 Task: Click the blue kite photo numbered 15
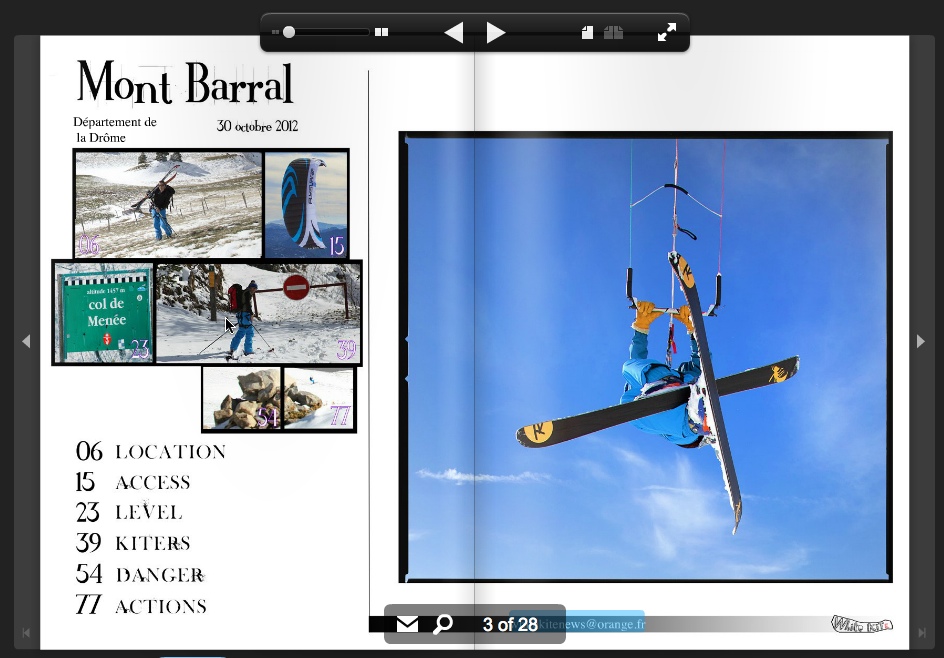coord(306,204)
